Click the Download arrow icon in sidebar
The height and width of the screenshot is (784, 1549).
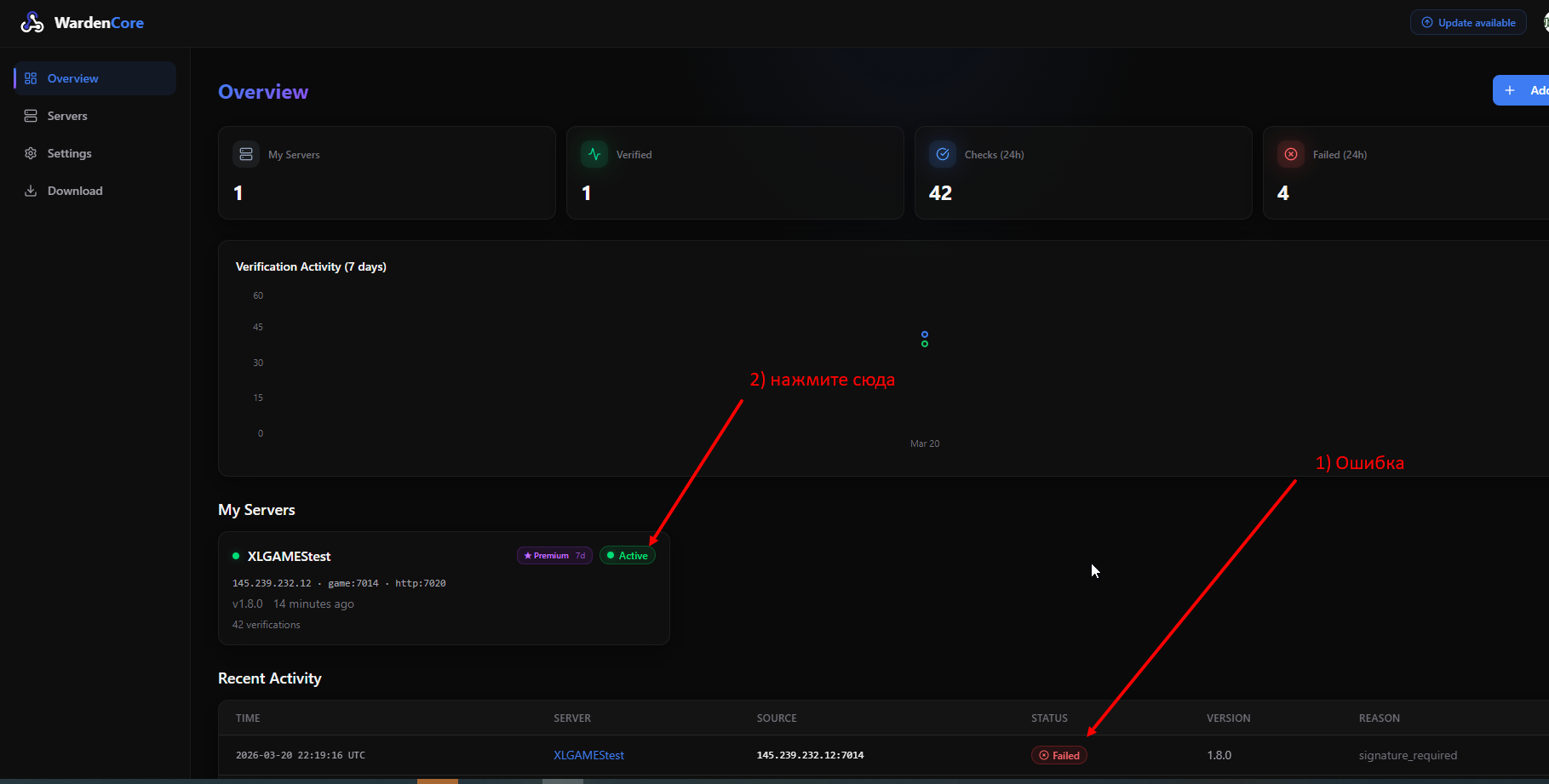[31, 191]
